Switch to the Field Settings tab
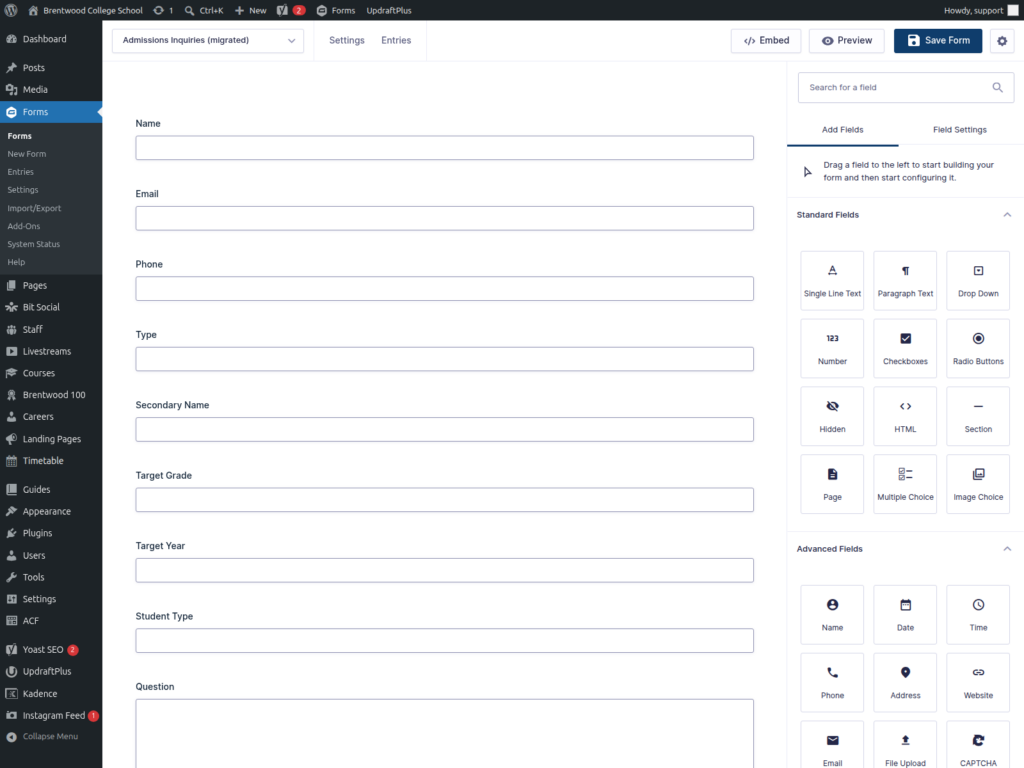This screenshot has height=768, width=1024. pyautogui.click(x=959, y=129)
